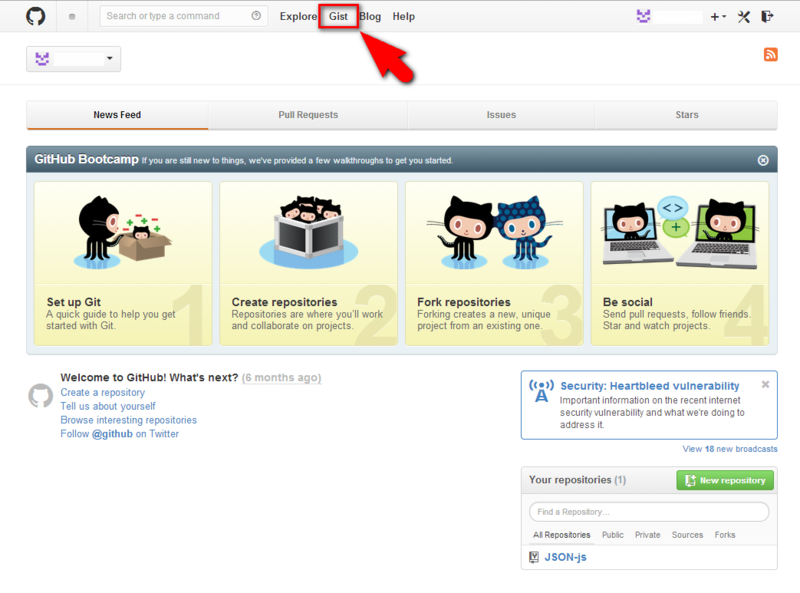Dismiss the Heartbleed security notice
Viewport: 800px width, 593px height.
click(x=765, y=384)
